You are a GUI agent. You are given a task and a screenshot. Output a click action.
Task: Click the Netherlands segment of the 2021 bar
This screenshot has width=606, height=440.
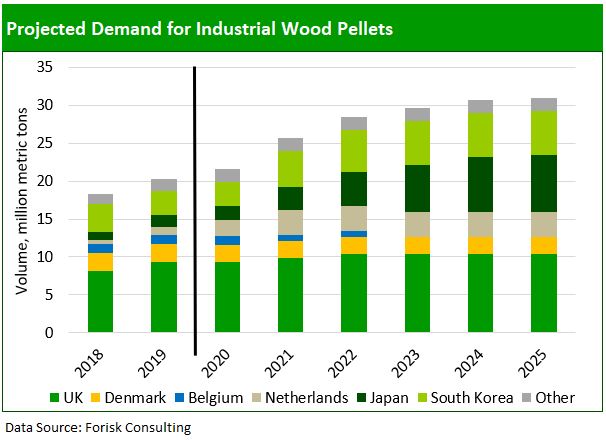pos(291,222)
